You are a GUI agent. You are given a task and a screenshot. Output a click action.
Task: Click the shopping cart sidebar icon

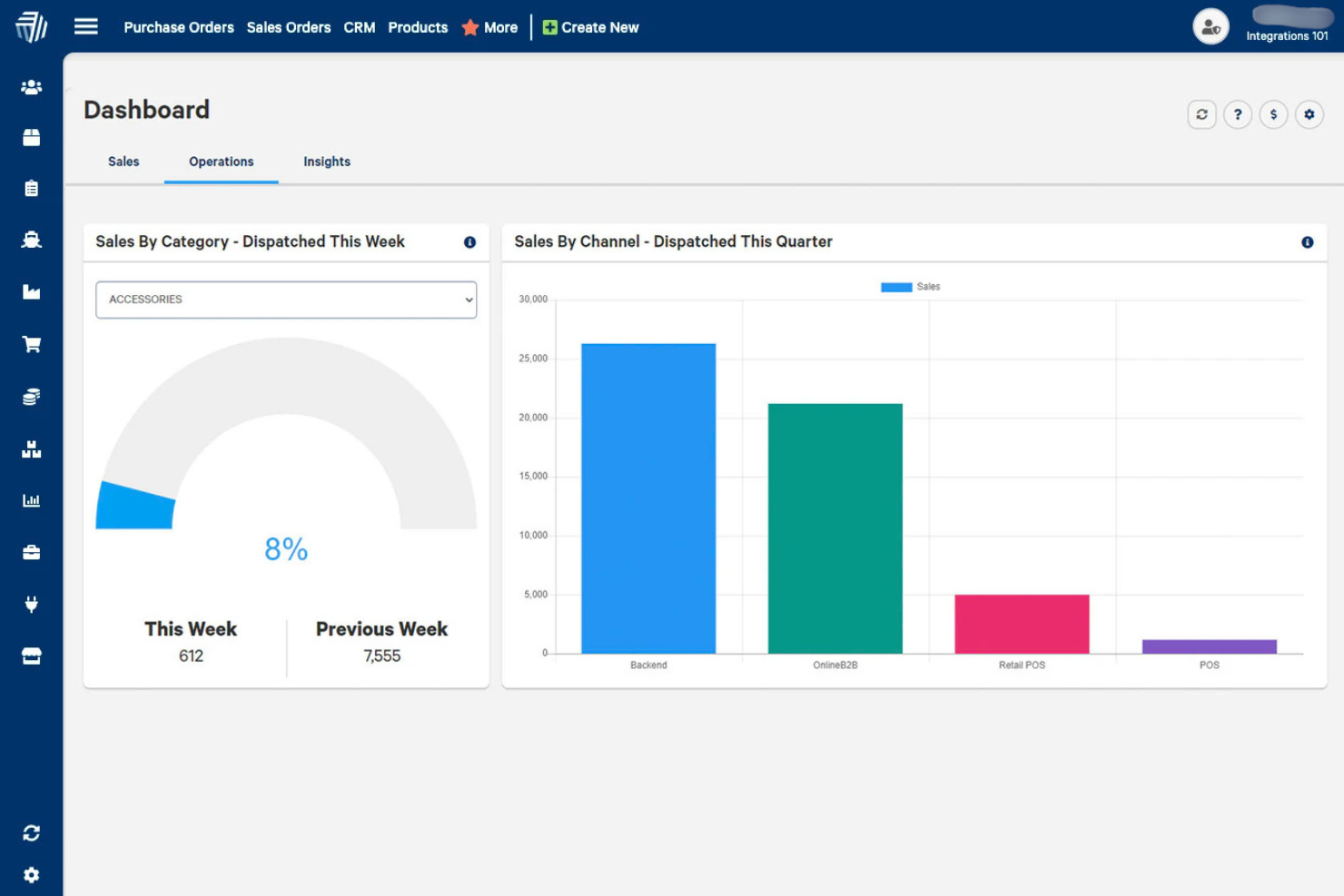31,344
